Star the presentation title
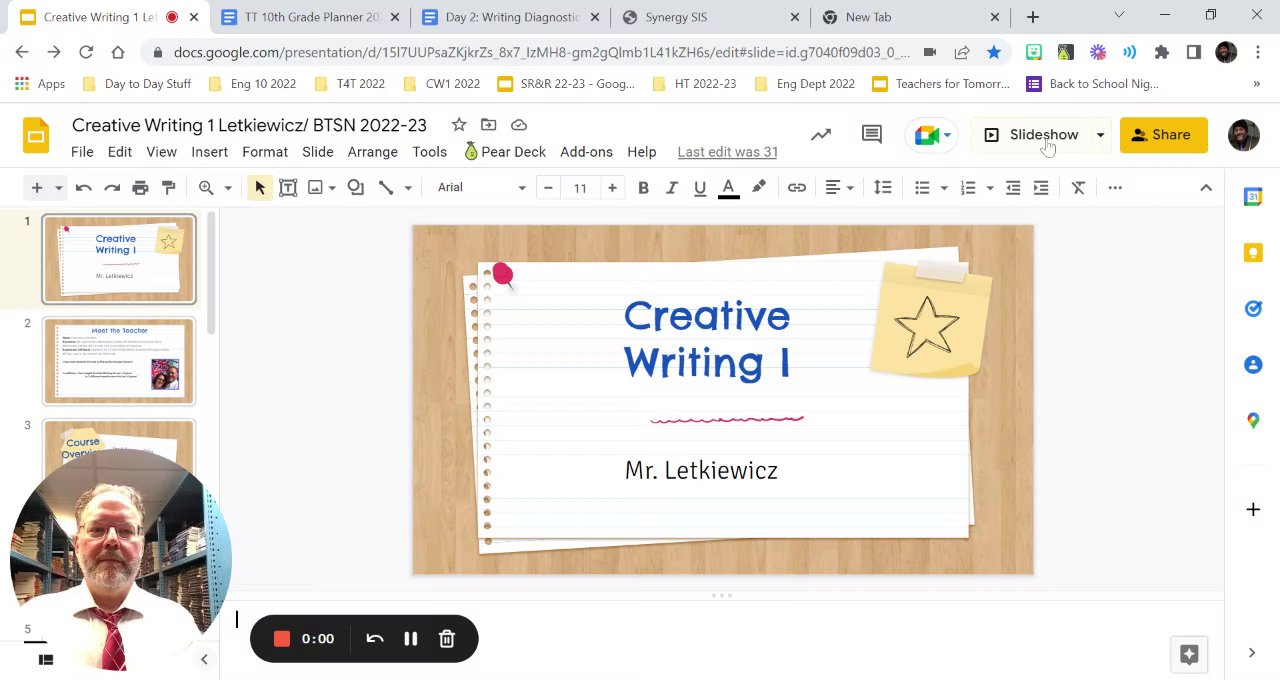This screenshot has height=680, width=1280. coord(459,125)
